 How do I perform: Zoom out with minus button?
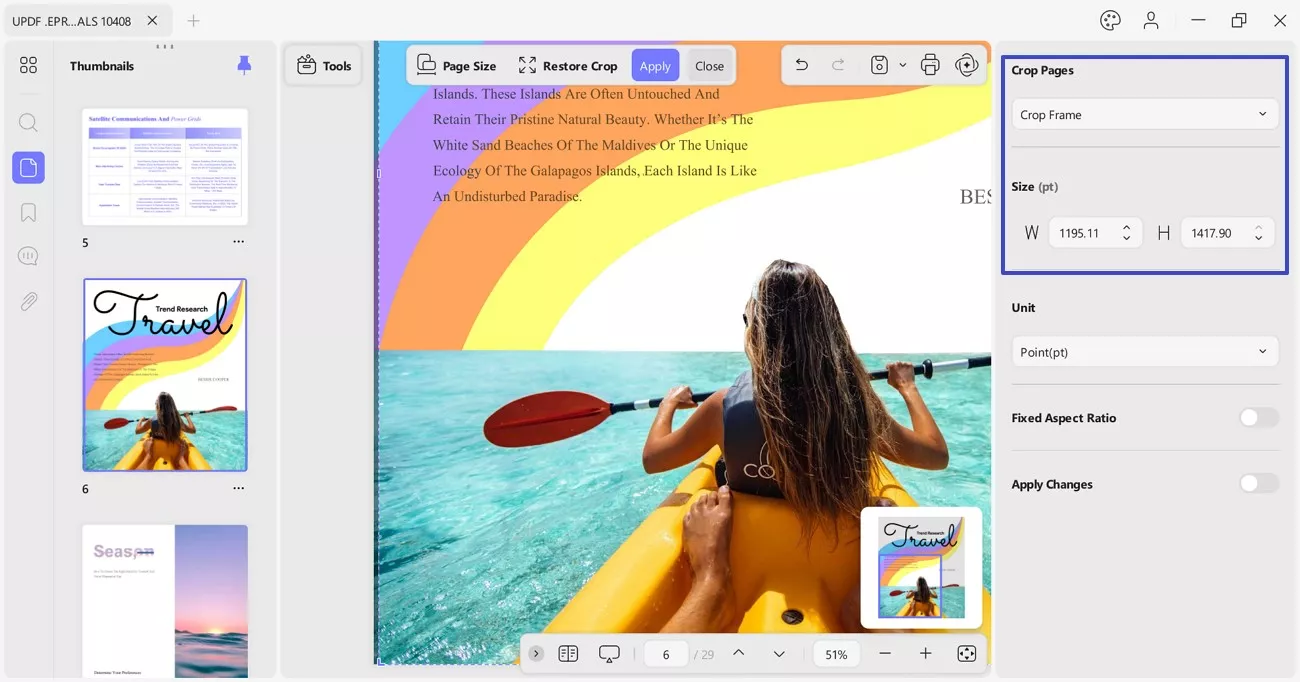(x=885, y=653)
